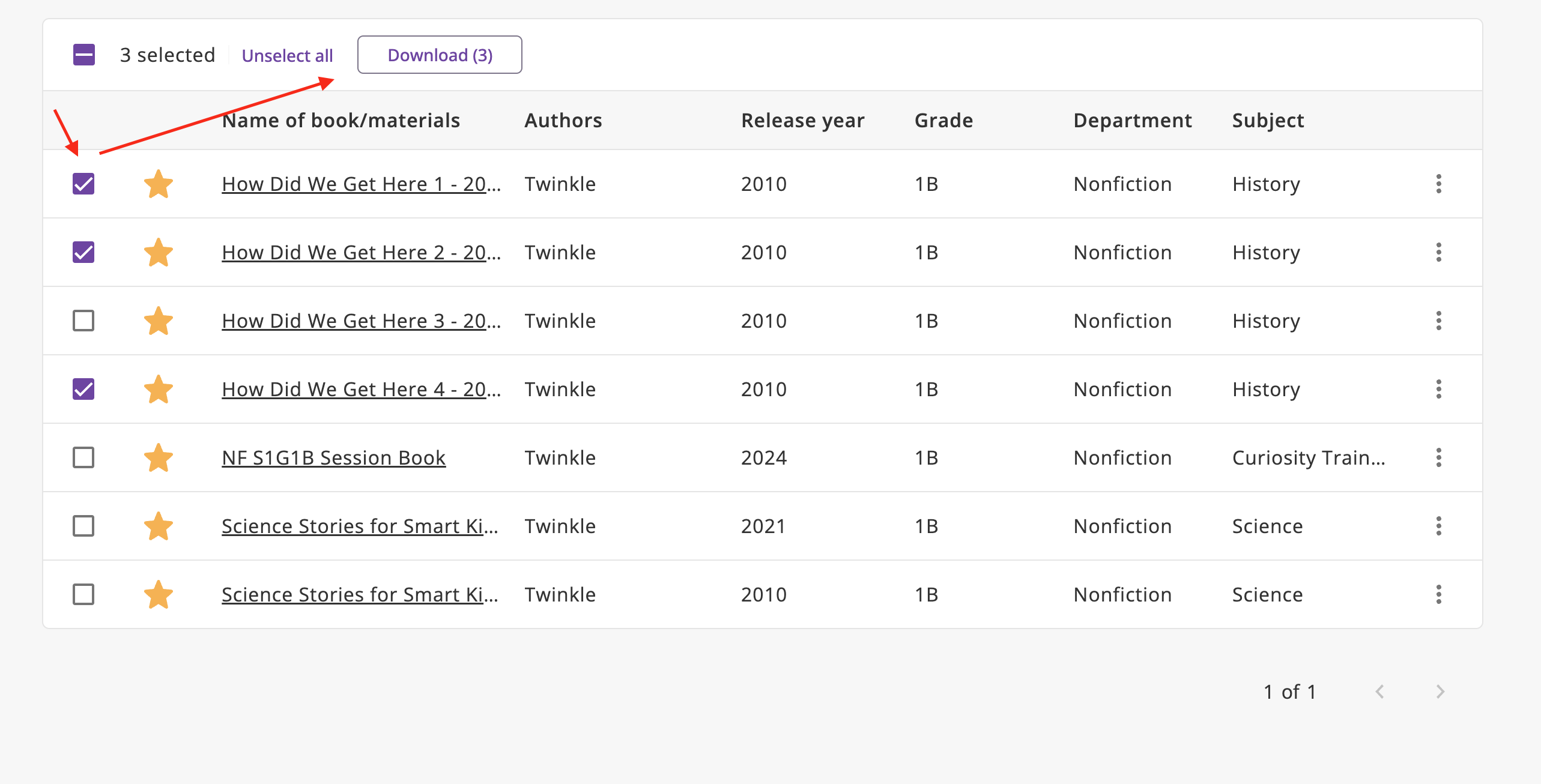Image resolution: width=1541 pixels, height=784 pixels.
Task: Open NF S1G1B Session Book link
Action: (333, 458)
